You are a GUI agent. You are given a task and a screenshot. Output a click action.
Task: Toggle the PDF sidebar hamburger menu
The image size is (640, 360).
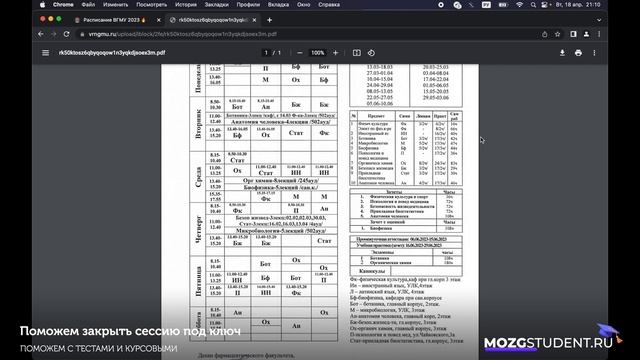coord(45,53)
